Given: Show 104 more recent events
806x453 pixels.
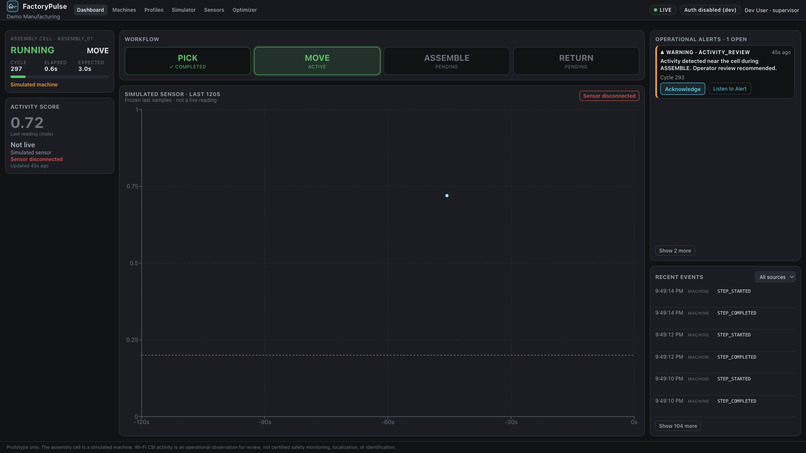Looking at the screenshot, I should tap(677, 426).
